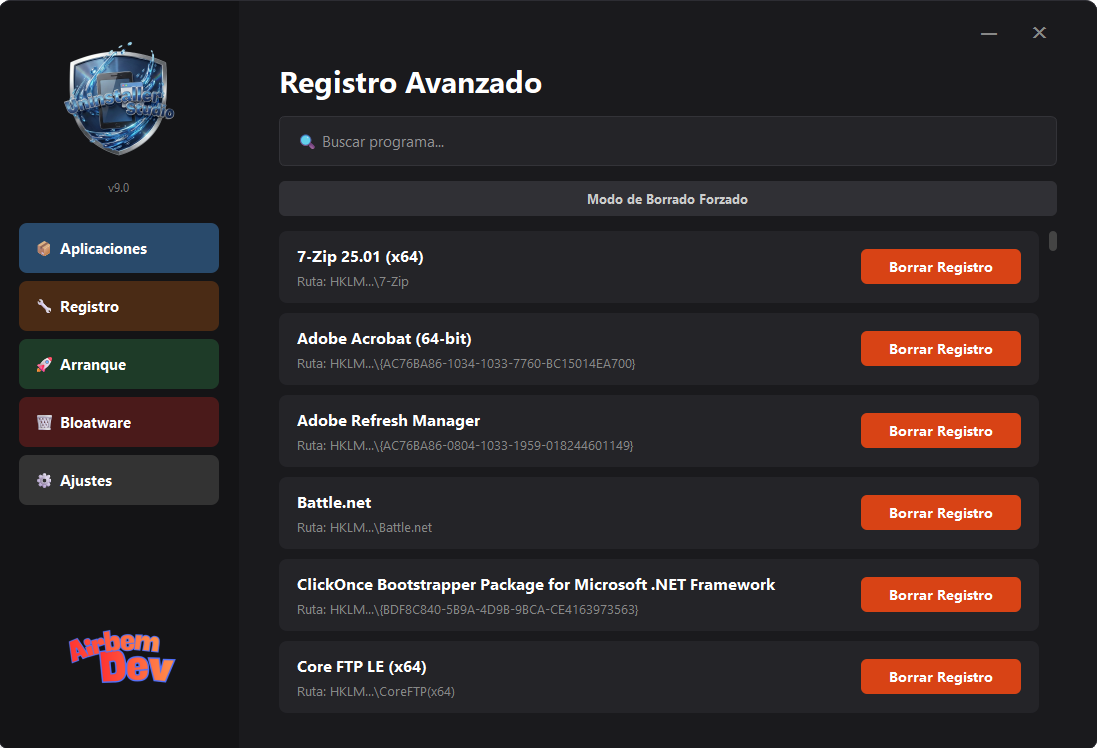
Task: Go to the Arranque section
Action: click(119, 365)
